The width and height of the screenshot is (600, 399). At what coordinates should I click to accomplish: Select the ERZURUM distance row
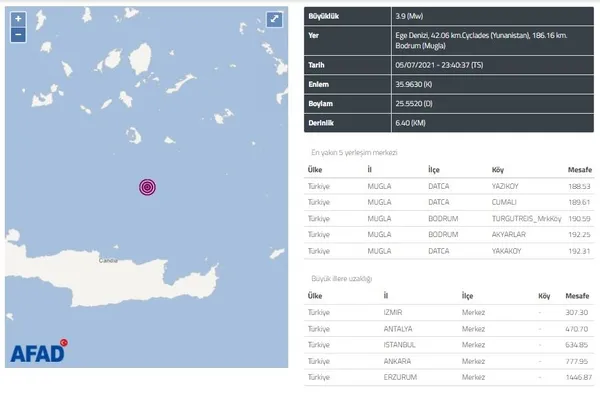(449, 377)
